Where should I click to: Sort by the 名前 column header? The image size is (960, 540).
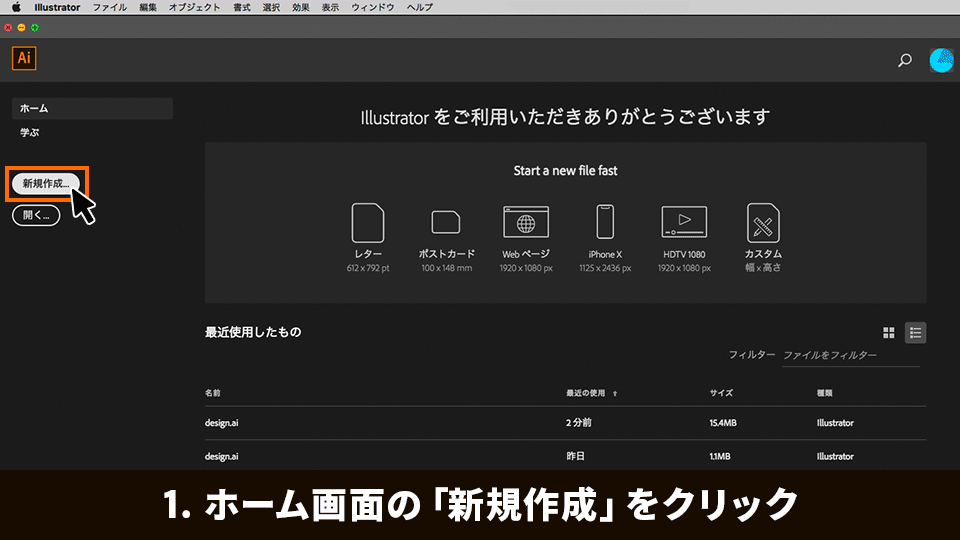click(x=212, y=393)
